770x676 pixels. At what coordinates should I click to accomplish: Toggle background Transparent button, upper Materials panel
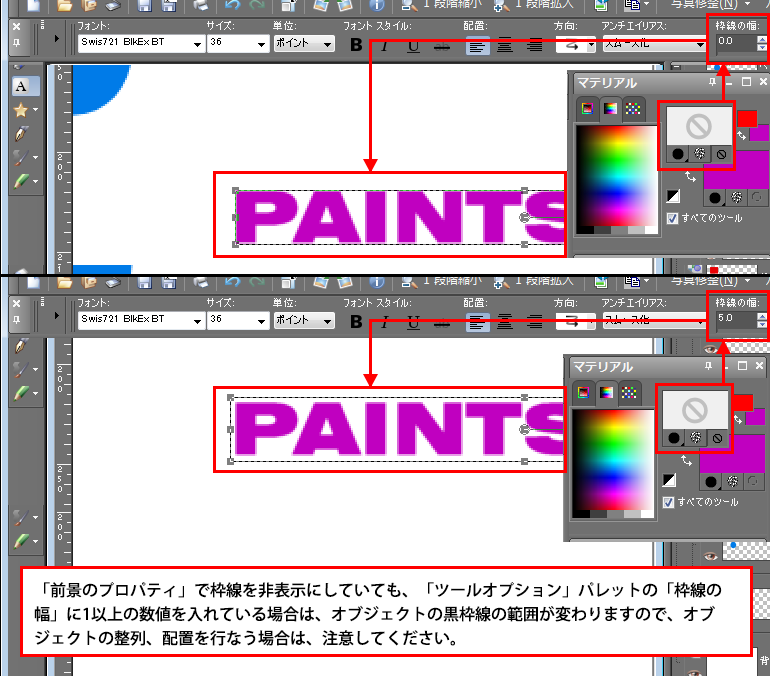coord(757,197)
